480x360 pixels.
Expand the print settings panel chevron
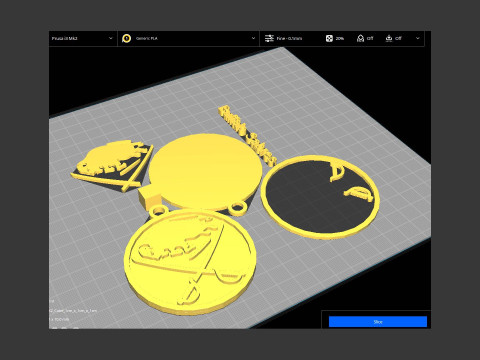pos(418,38)
